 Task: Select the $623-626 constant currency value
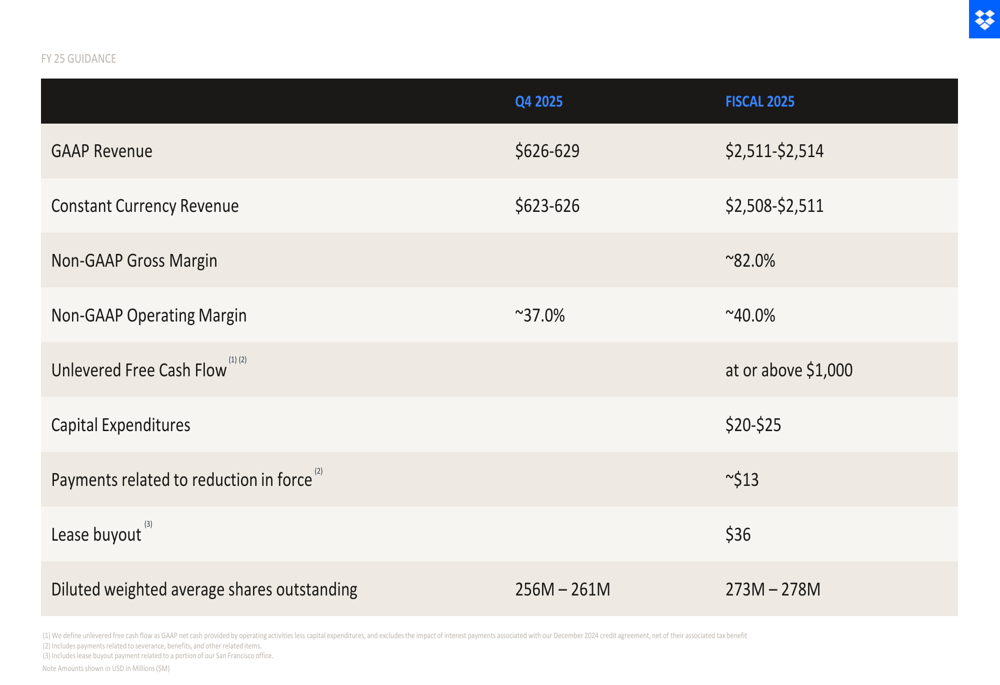pos(547,207)
